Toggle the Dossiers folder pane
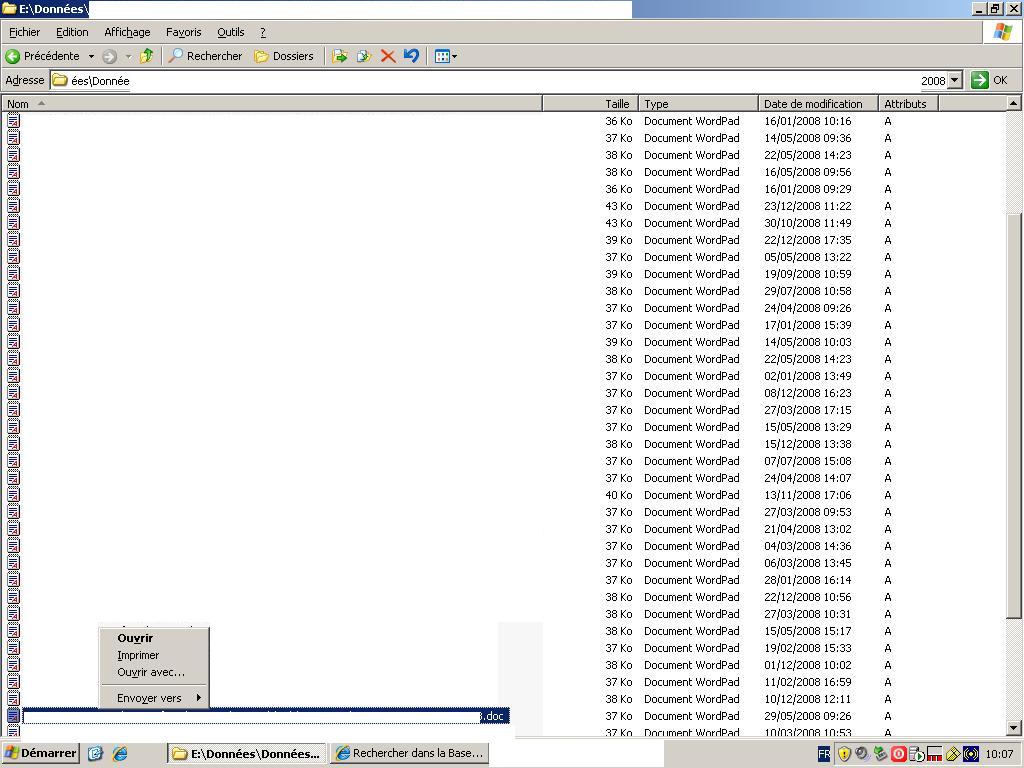1024x768 pixels. (x=284, y=56)
